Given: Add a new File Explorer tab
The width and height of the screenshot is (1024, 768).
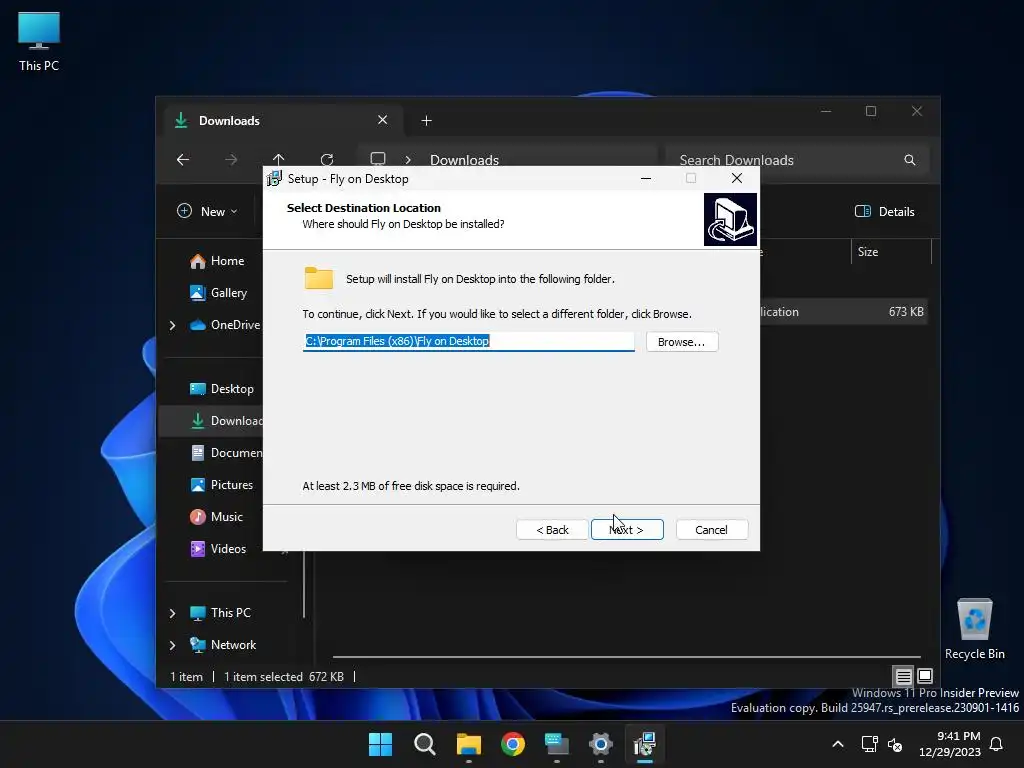Looking at the screenshot, I should coord(426,121).
